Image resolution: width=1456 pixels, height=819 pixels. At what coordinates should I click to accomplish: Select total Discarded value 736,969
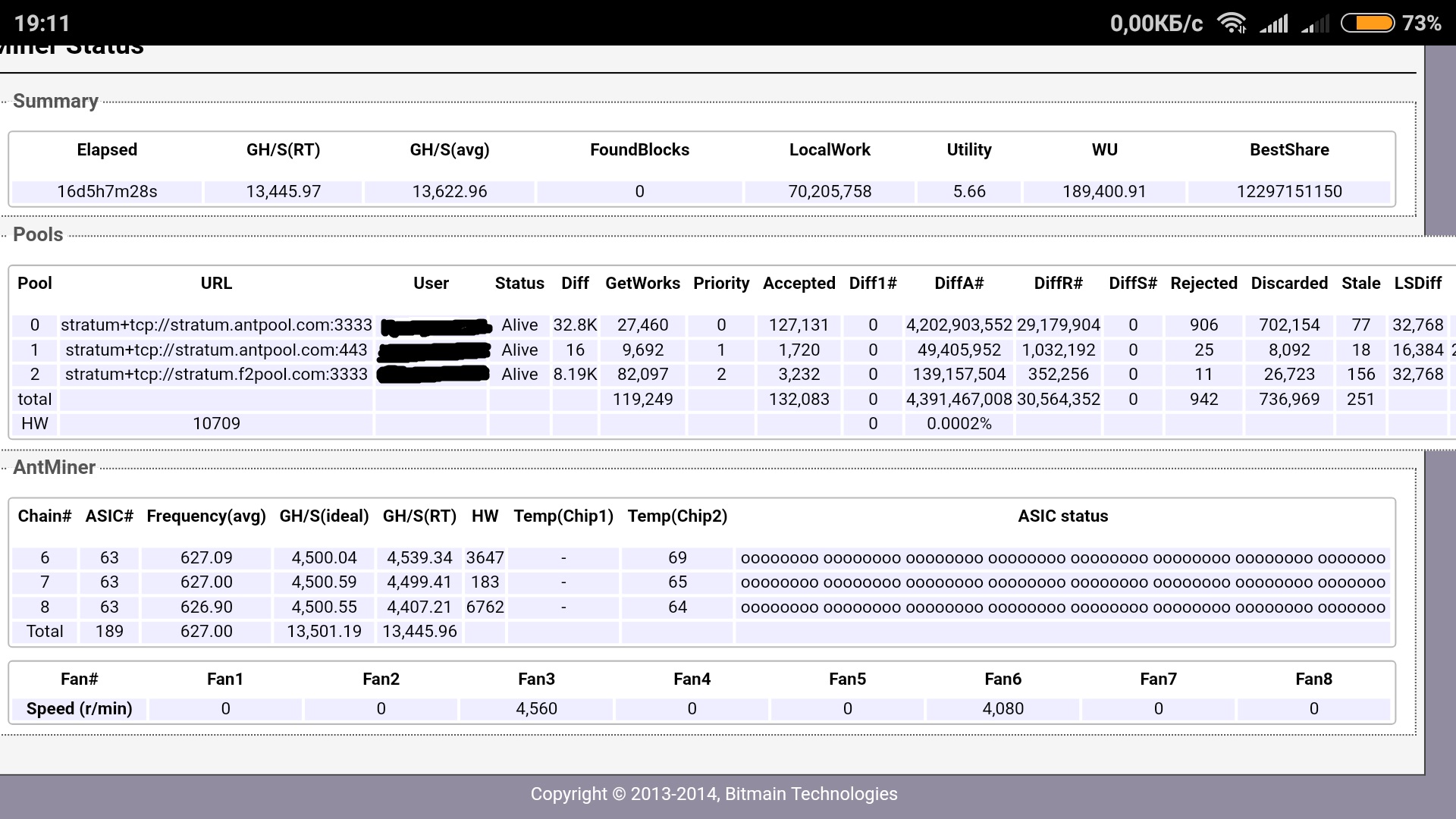click(1289, 400)
